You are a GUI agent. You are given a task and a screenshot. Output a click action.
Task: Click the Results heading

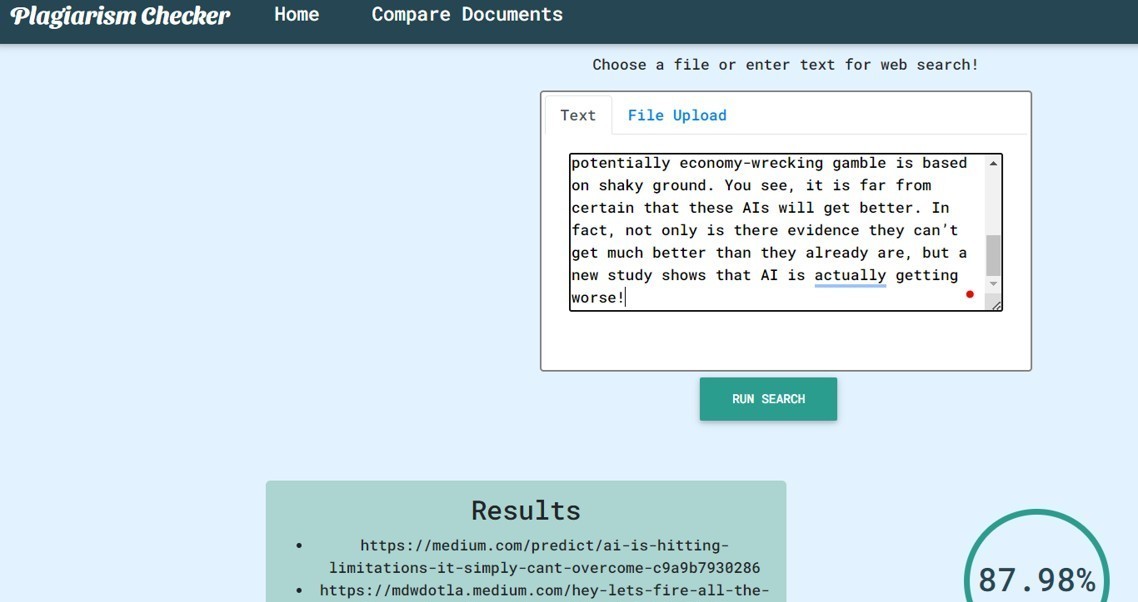click(x=526, y=510)
